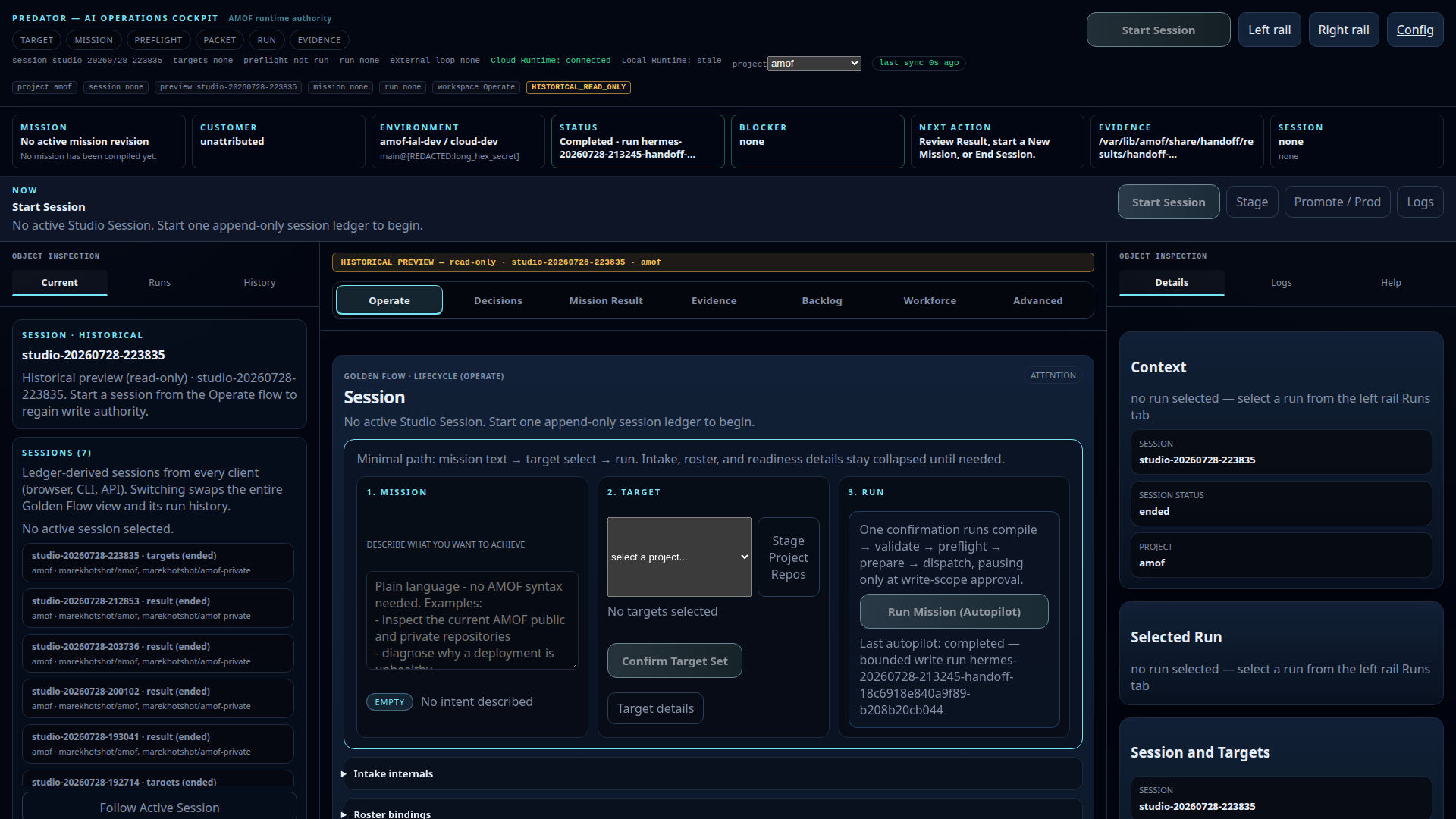Click Run Mission (Autopilot) button
The image size is (1456, 819).
pos(953,611)
